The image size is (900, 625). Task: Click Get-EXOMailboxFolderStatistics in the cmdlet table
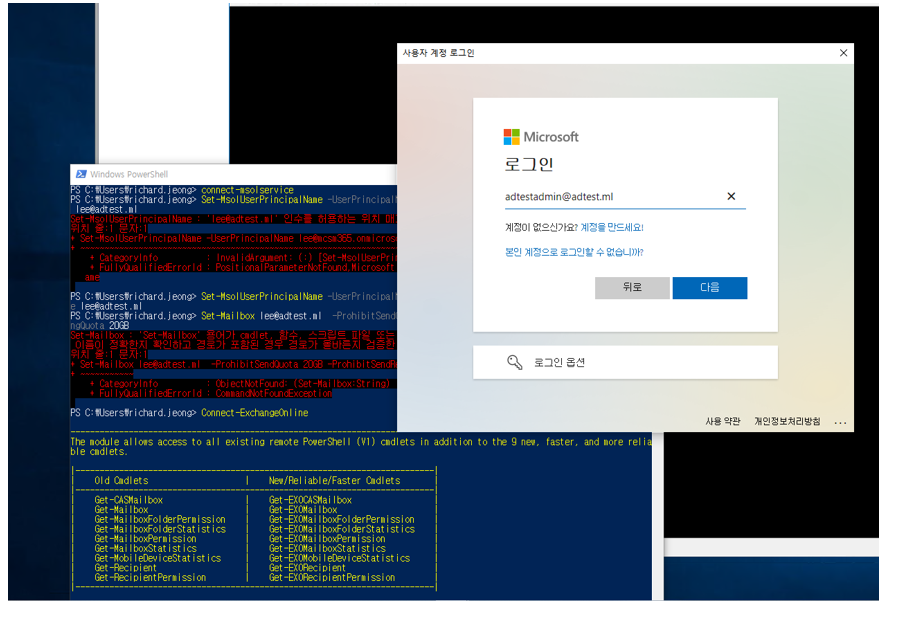tap(342, 529)
